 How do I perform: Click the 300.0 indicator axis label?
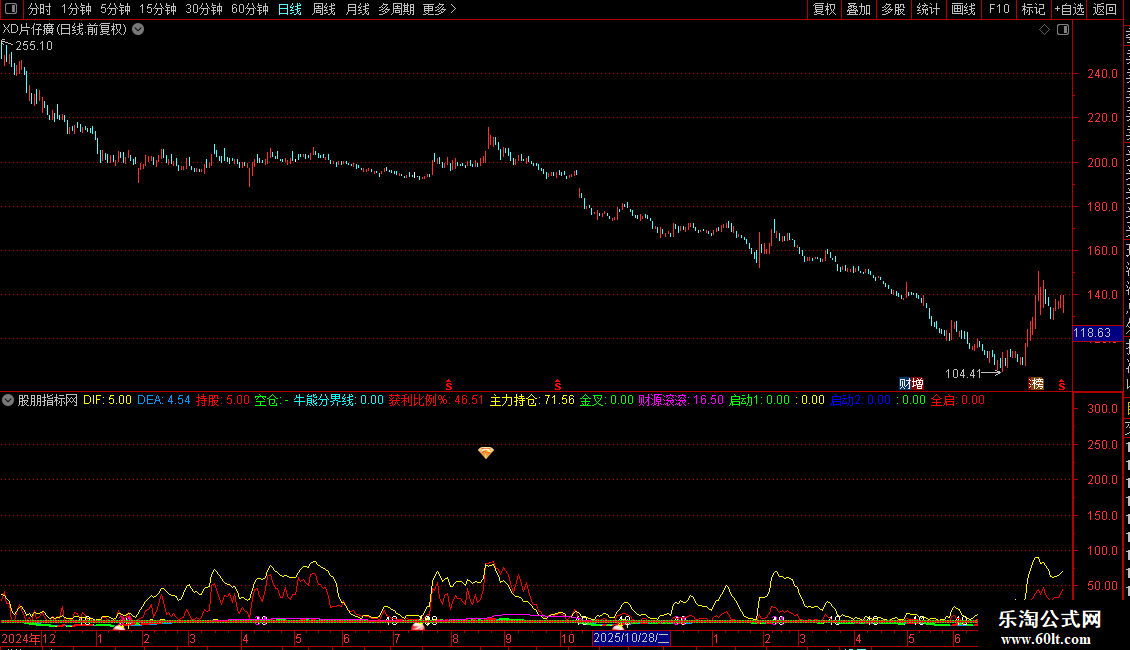click(1103, 409)
